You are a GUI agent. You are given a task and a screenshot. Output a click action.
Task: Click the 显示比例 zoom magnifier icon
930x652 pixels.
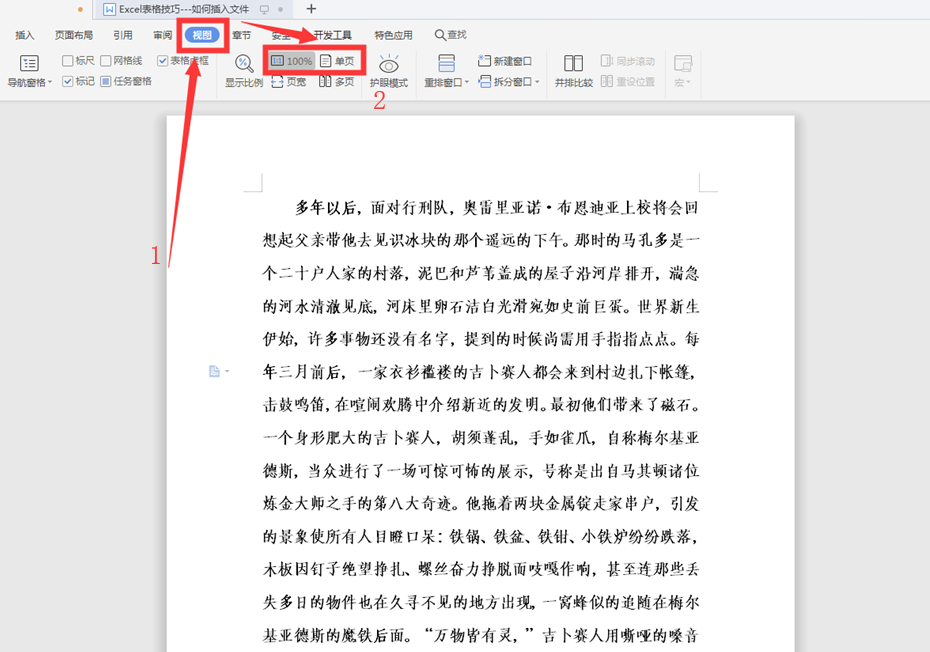pyautogui.click(x=243, y=63)
